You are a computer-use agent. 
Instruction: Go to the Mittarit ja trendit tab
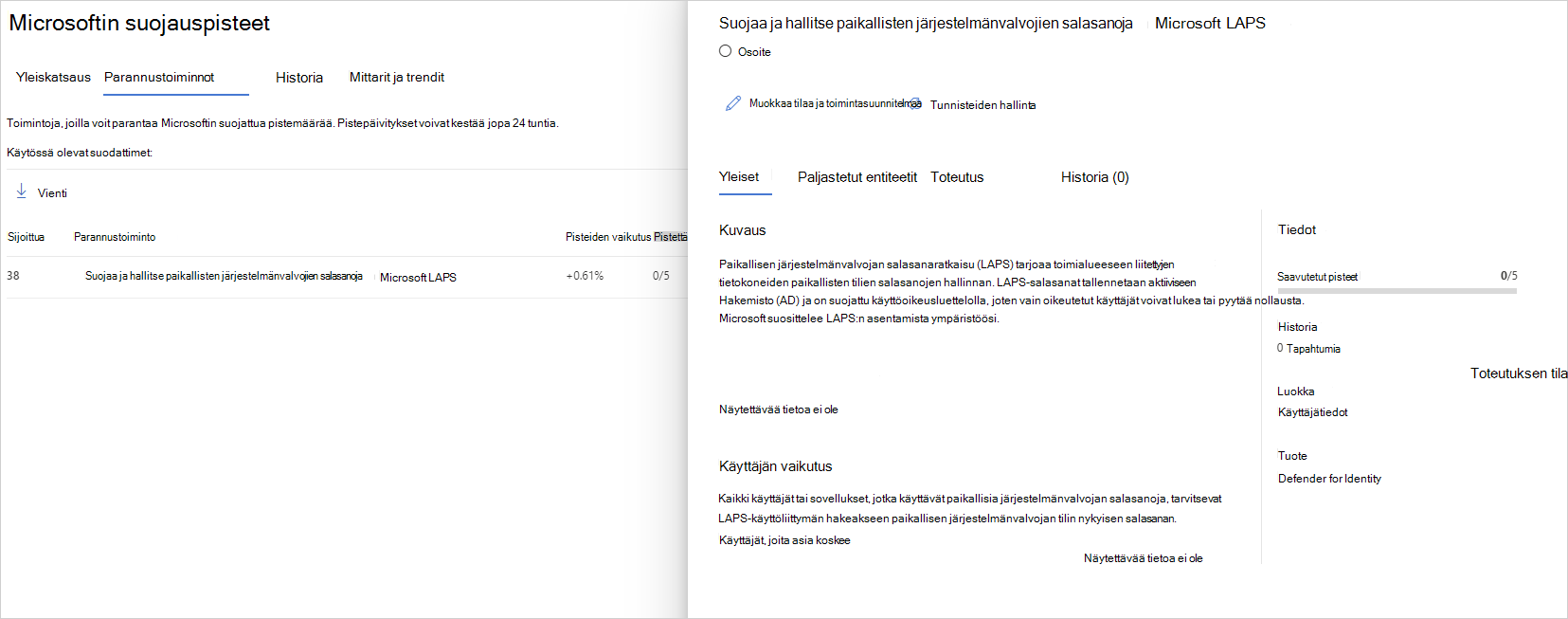point(397,77)
